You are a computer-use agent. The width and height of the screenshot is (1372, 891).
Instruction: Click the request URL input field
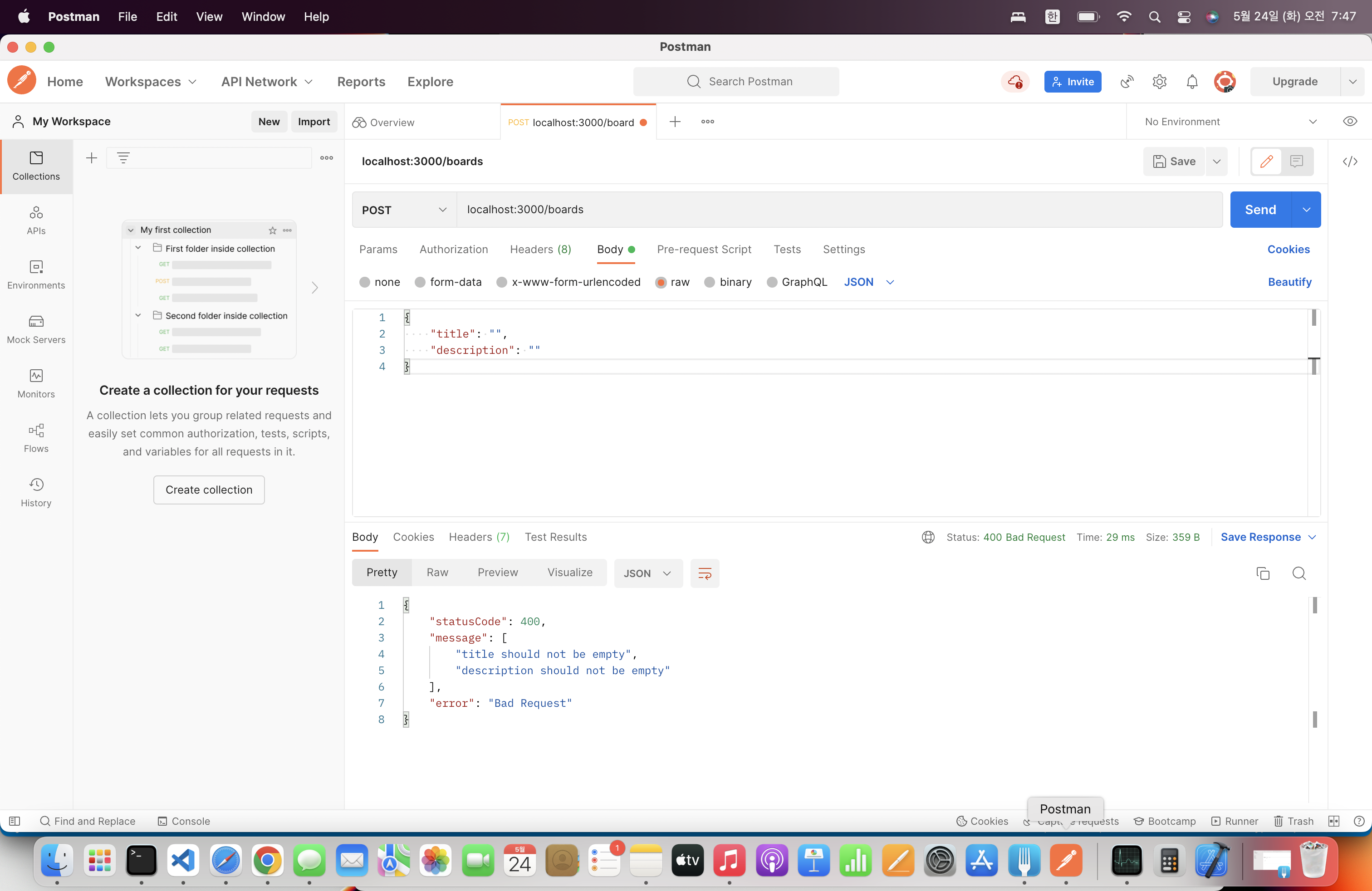coord(839,210)
